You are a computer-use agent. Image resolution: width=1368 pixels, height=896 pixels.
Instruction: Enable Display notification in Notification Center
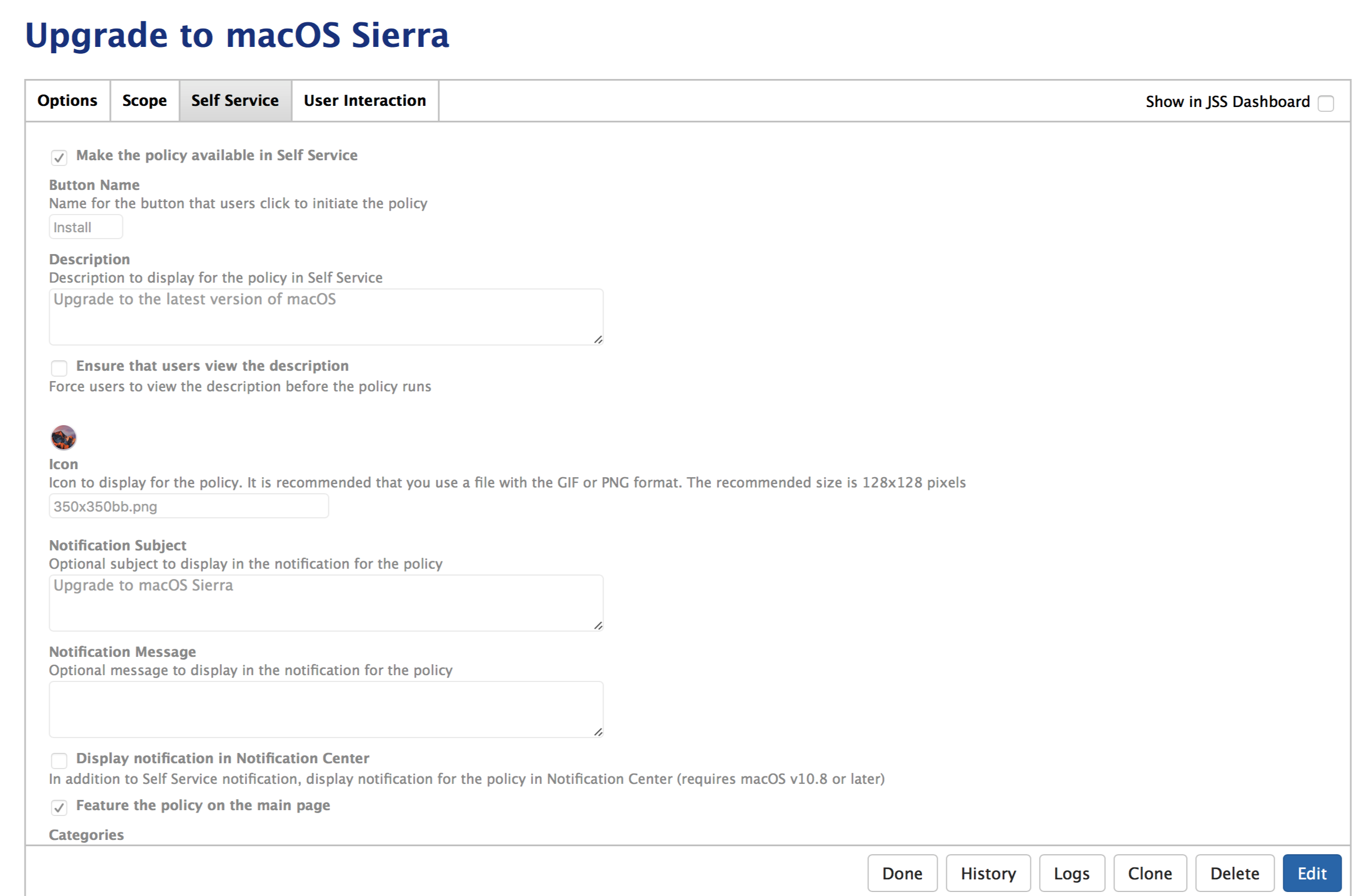[x=58, y=760]
